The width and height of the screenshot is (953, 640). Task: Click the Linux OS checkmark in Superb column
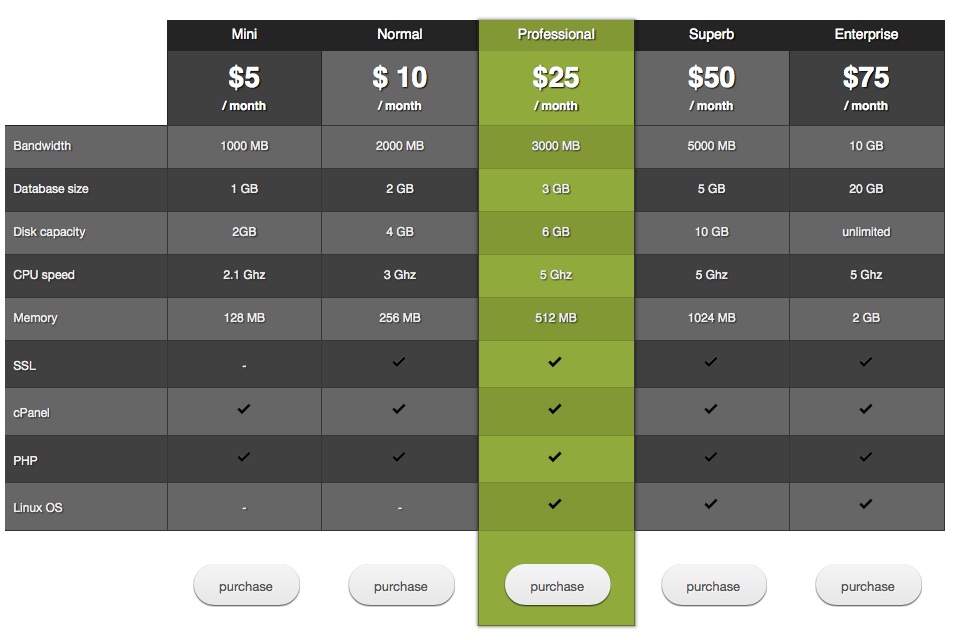click(711, 504)
